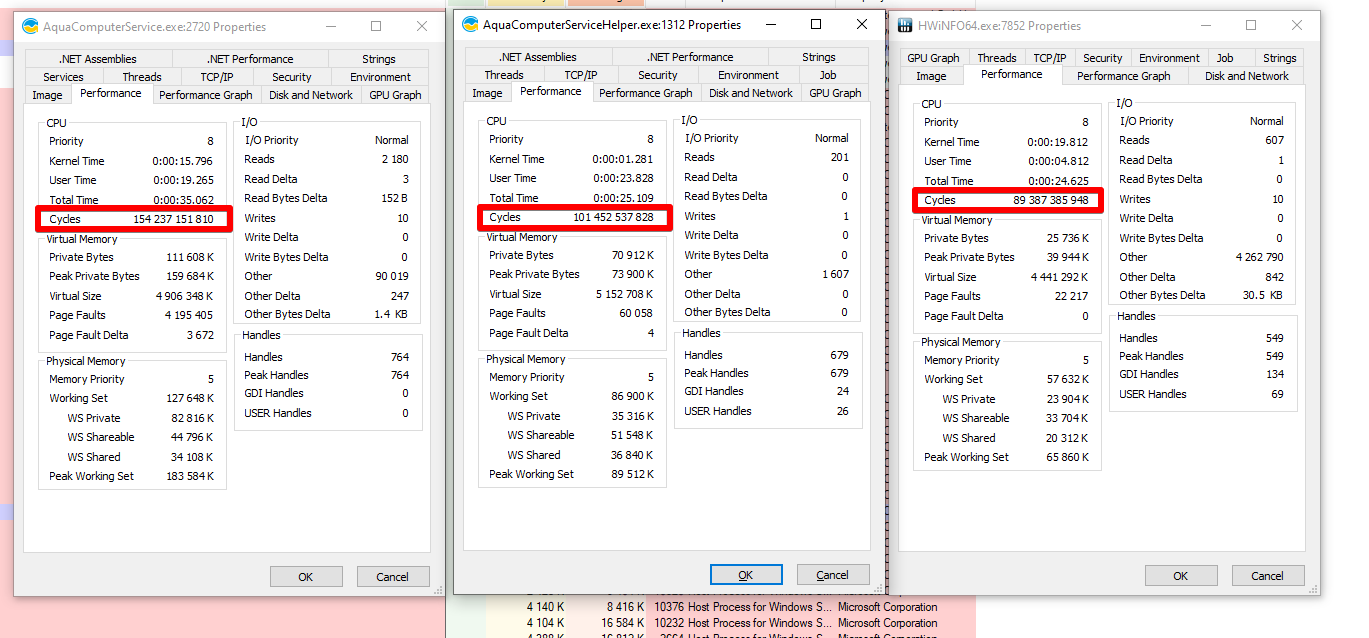This screenshot has width=1369, height=638.
Task: Open Performance Graph tab in HWiNFO64 window
Action: pos(1124,76)
